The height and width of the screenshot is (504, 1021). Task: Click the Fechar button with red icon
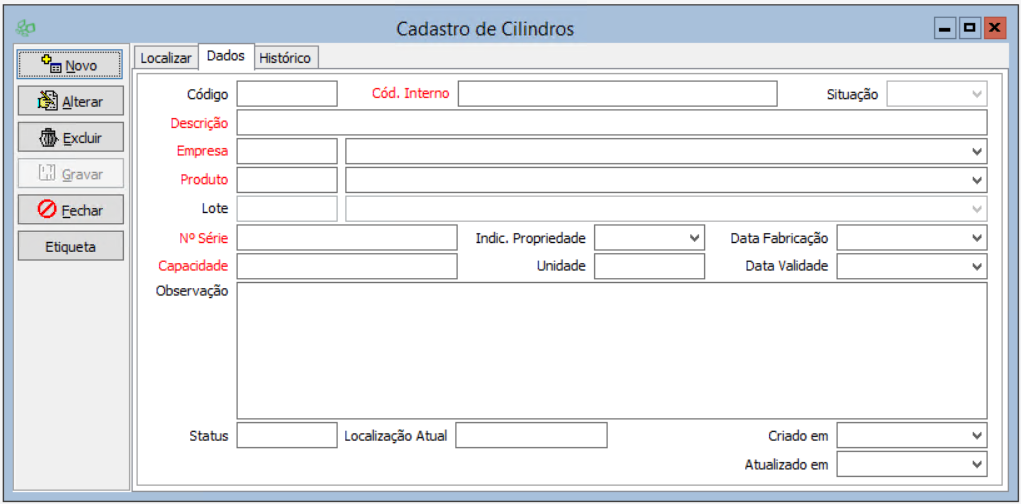[x=70, y=210]
